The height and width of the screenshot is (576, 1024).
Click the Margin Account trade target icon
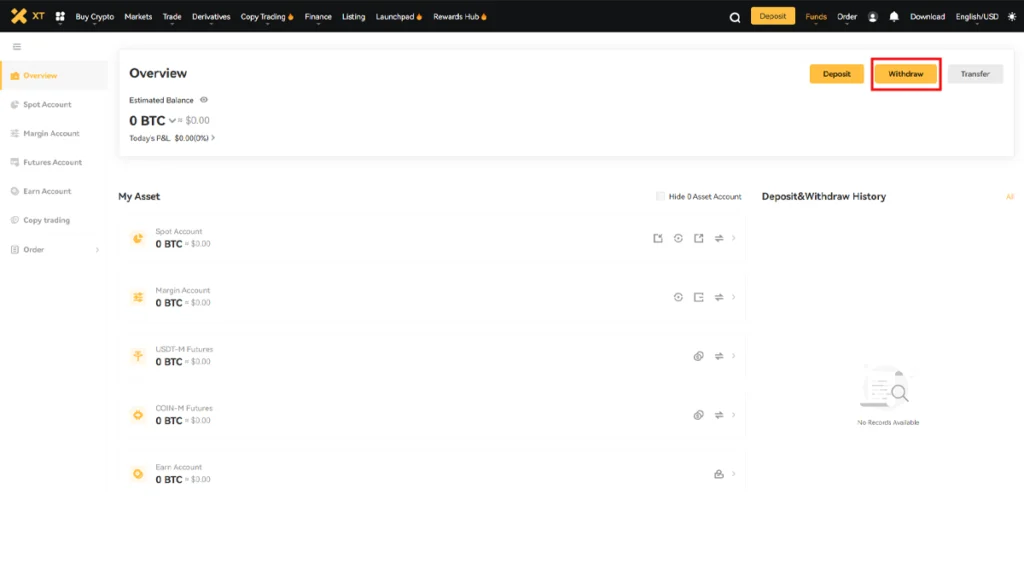[679, 297]
